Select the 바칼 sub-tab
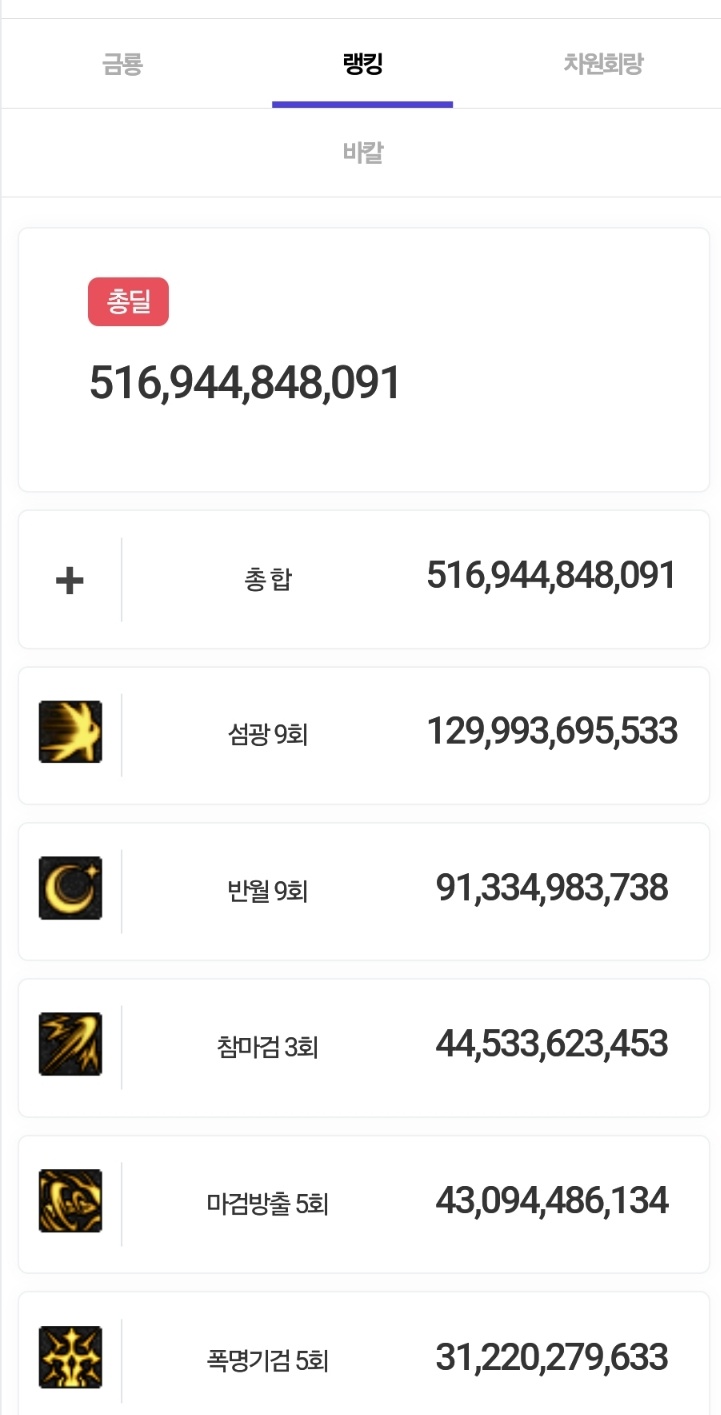Viewport: 721px width, 1415px height. click(x=362, y=153)
